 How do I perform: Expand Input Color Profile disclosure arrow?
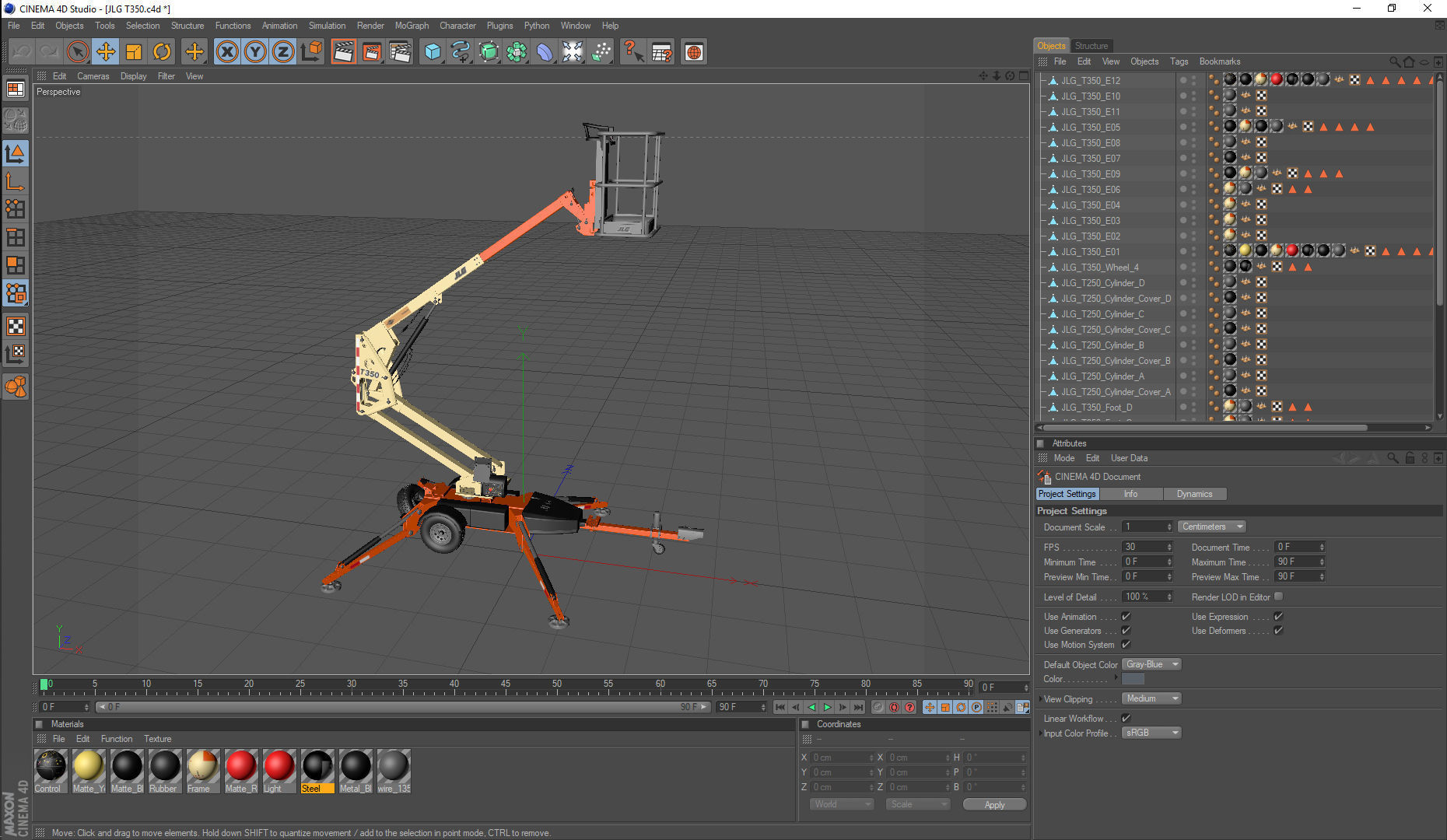[1040, 733]
